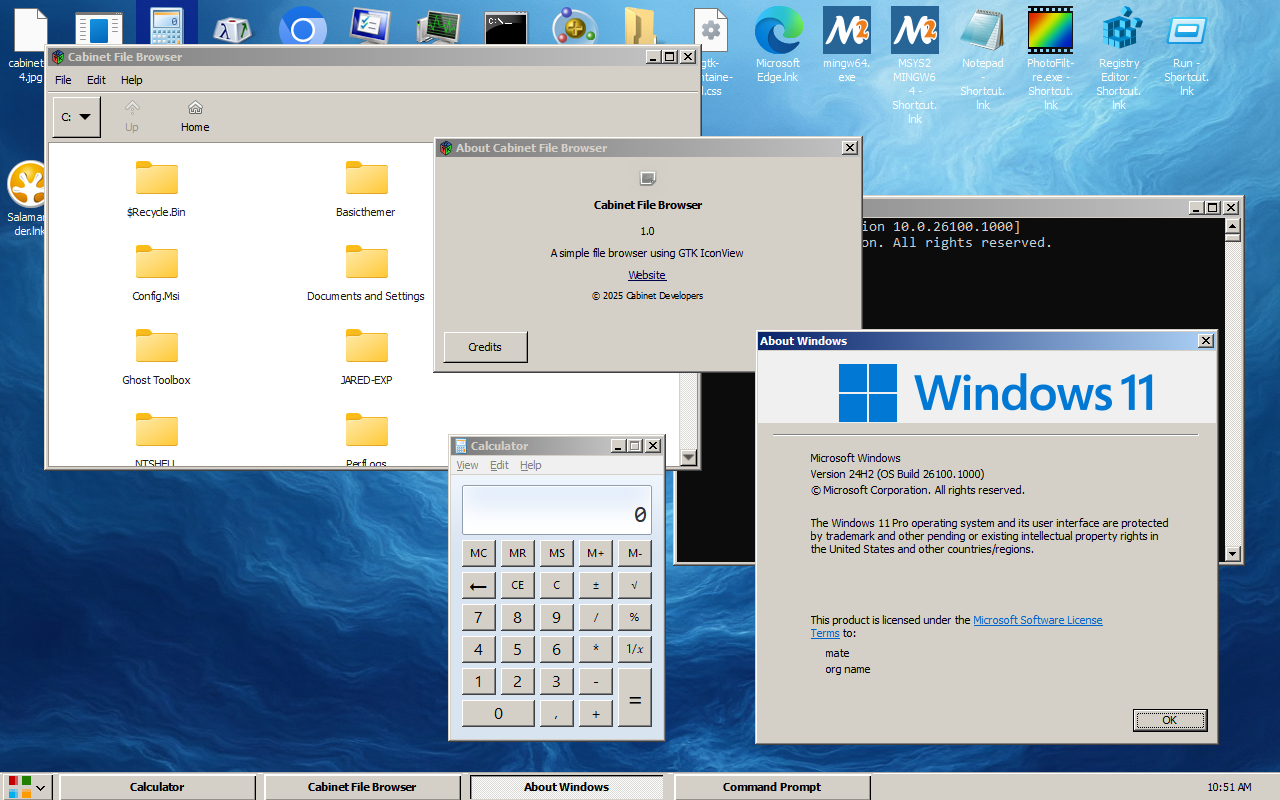Click the Up navigation arrow in file browser
This screenshot has width=1280, height=800.
[x=131, y=115]
